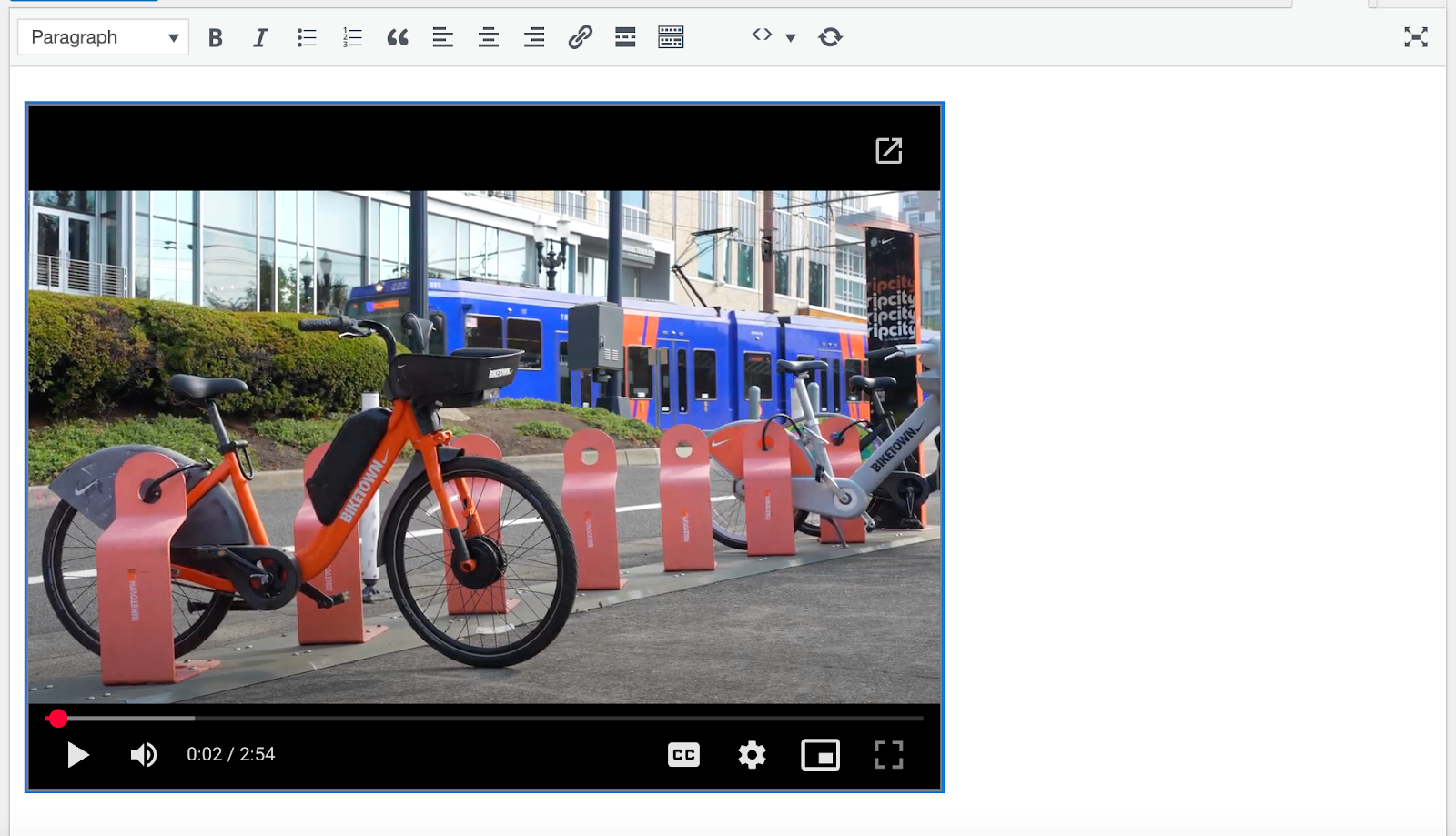Apply italic formatting
The height and width of the screenshot is (836, 1456).
pyautogui.click(x=260, y=37)
